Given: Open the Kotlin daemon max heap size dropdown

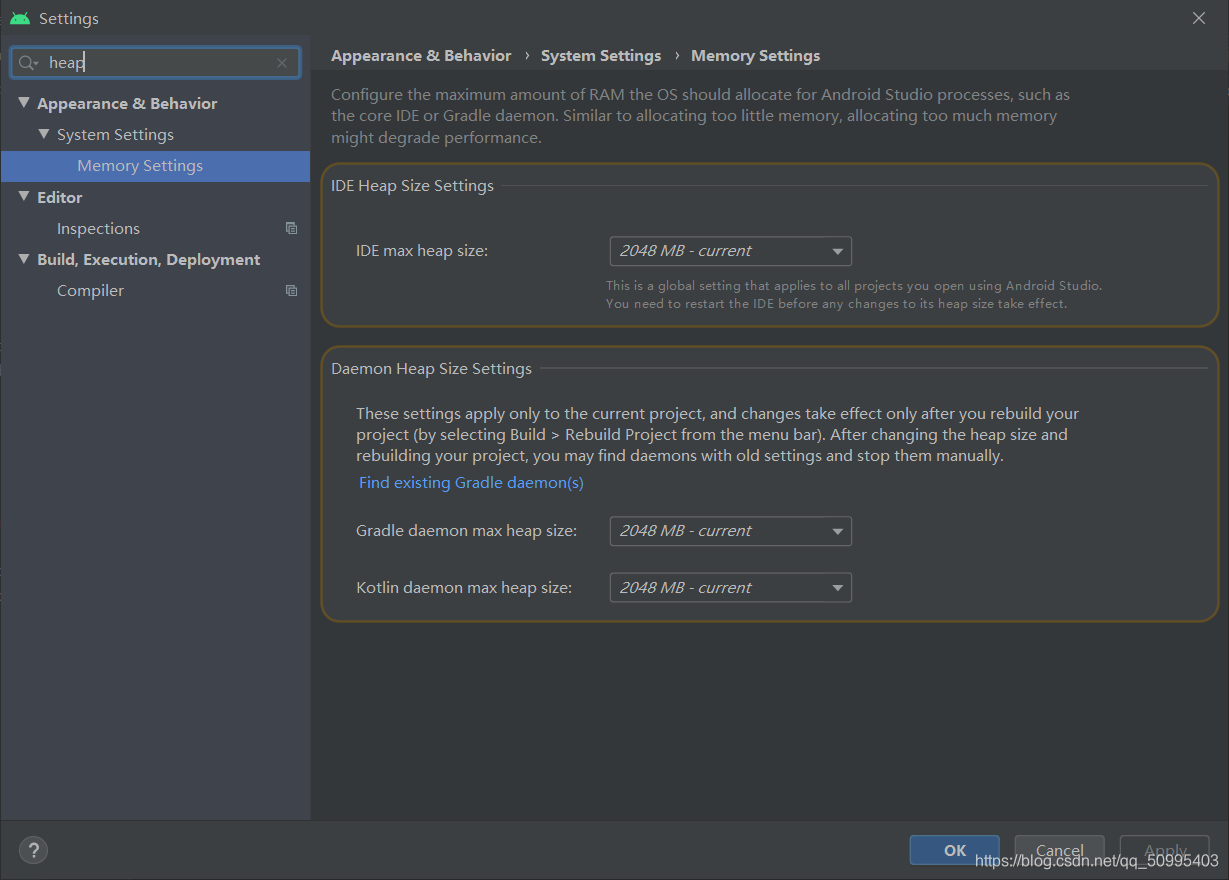Looking at the screenshot, I should (730, 588).
